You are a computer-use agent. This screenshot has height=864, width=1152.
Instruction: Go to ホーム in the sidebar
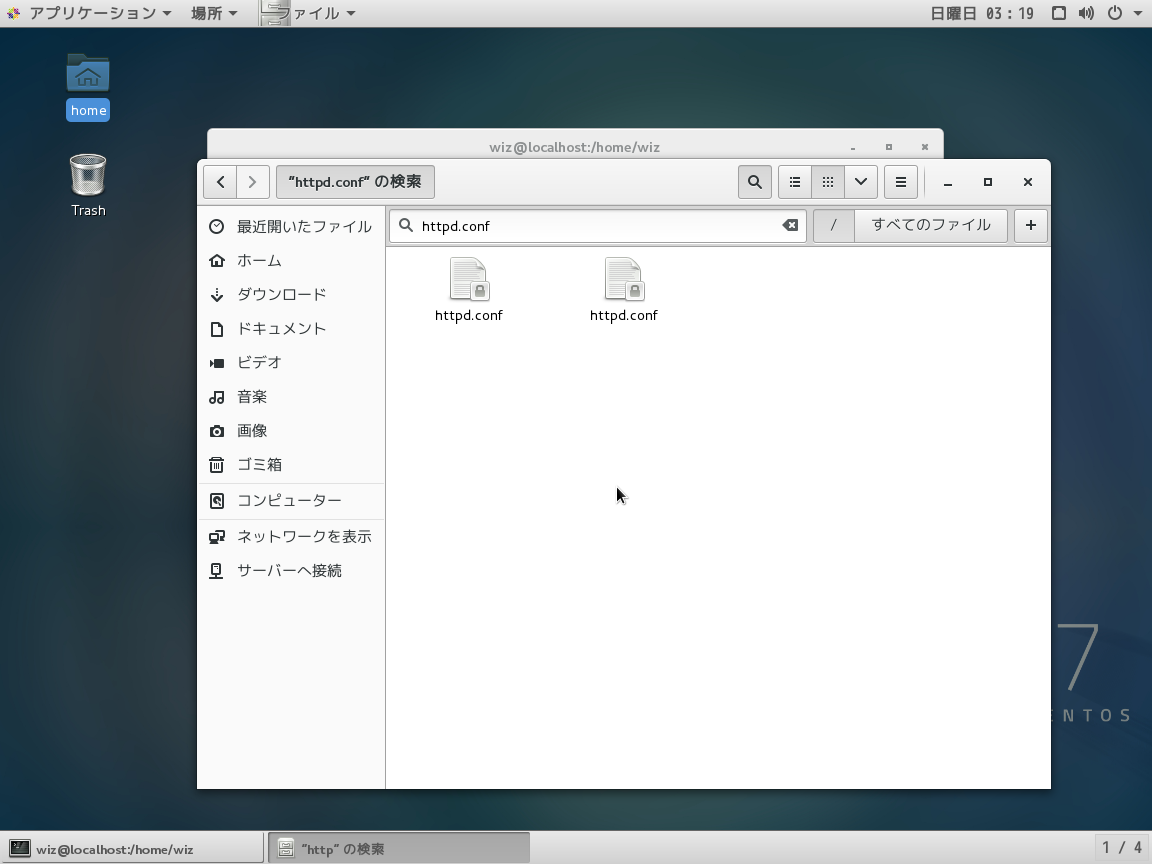(x=291, y=261)
